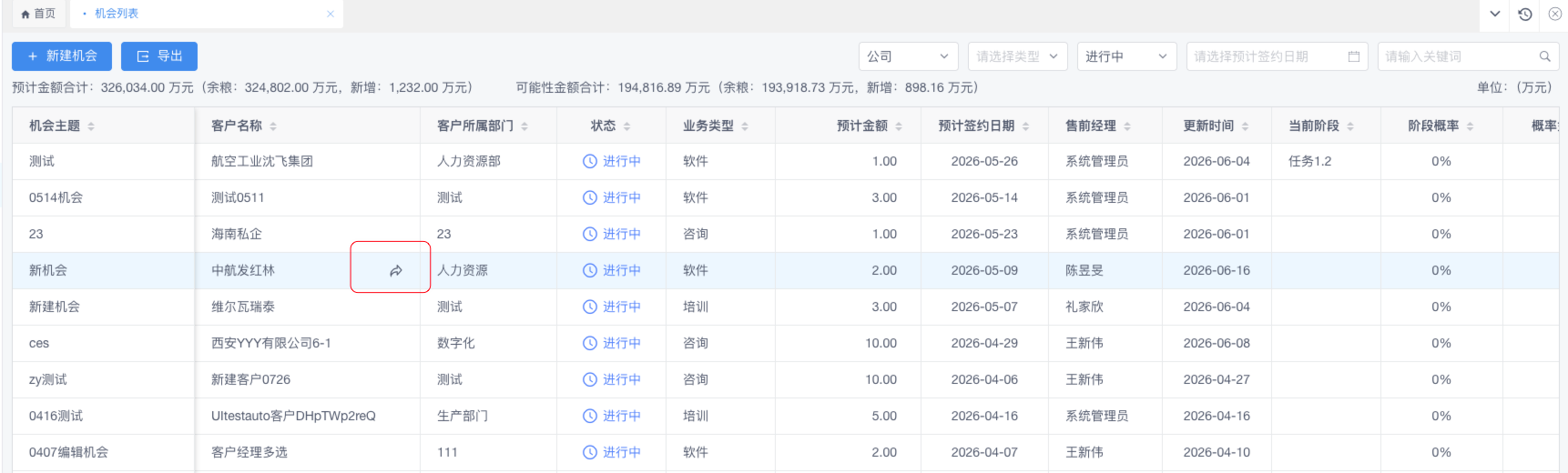The height and width of the screenshot is (473, 1568).
Task: Click the 请选择预计签约日期 date field
Action: 1278,56
